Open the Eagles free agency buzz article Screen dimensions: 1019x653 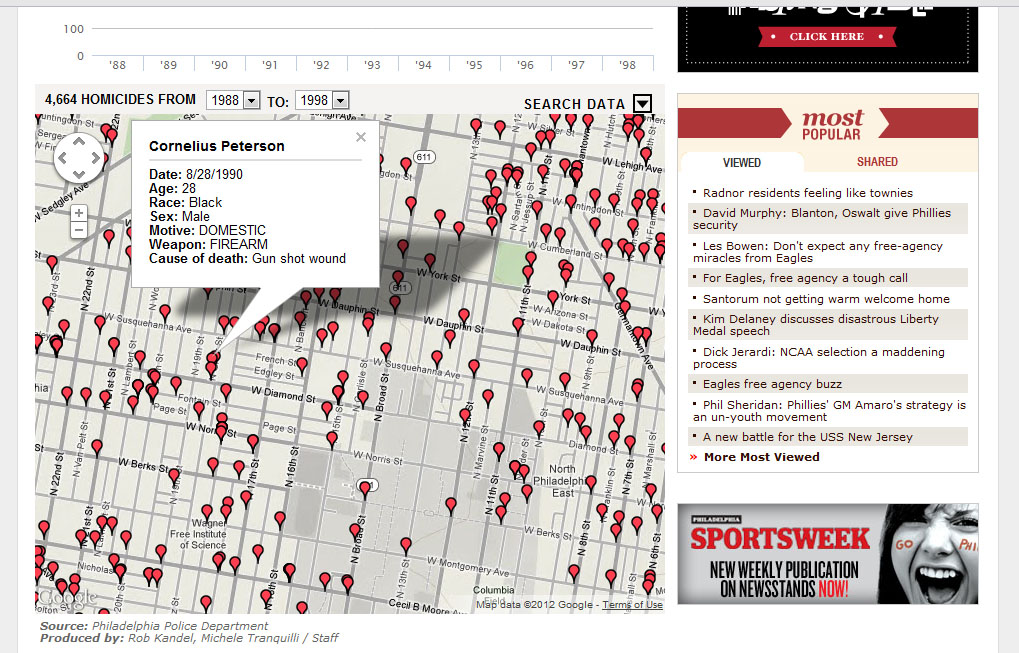[x=772, y=384]
